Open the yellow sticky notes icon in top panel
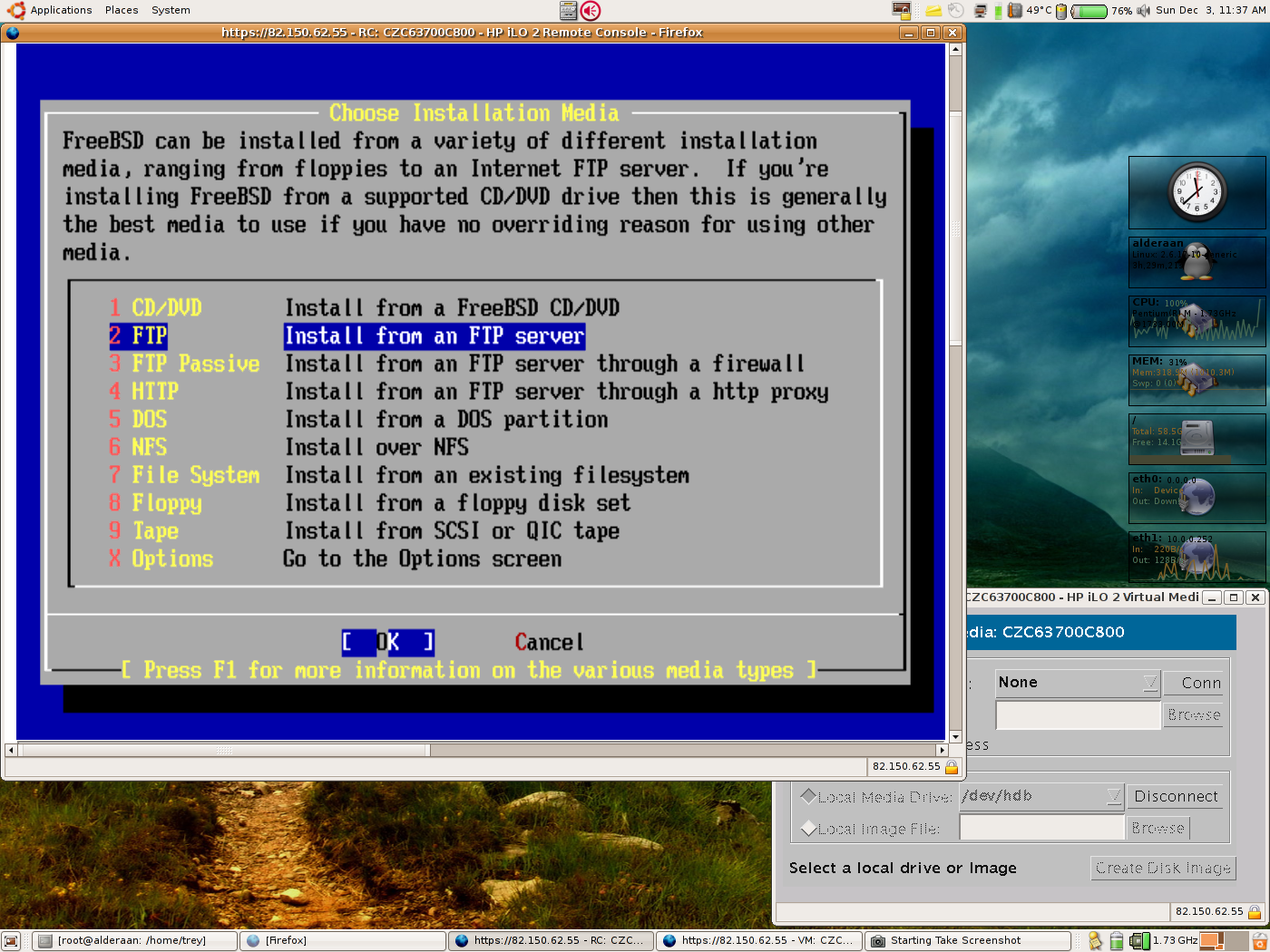Screen dimensions: 1270x952 coord(933,11)
